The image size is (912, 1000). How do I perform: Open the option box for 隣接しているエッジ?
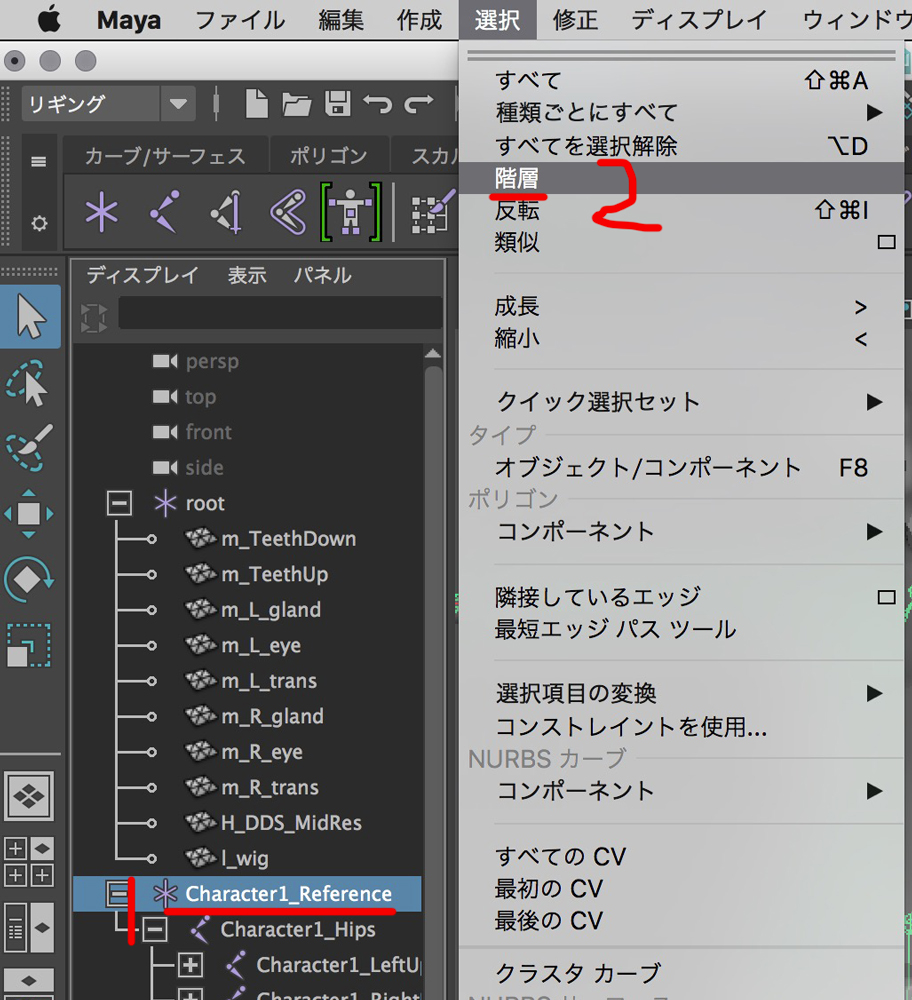coord(886,598)
